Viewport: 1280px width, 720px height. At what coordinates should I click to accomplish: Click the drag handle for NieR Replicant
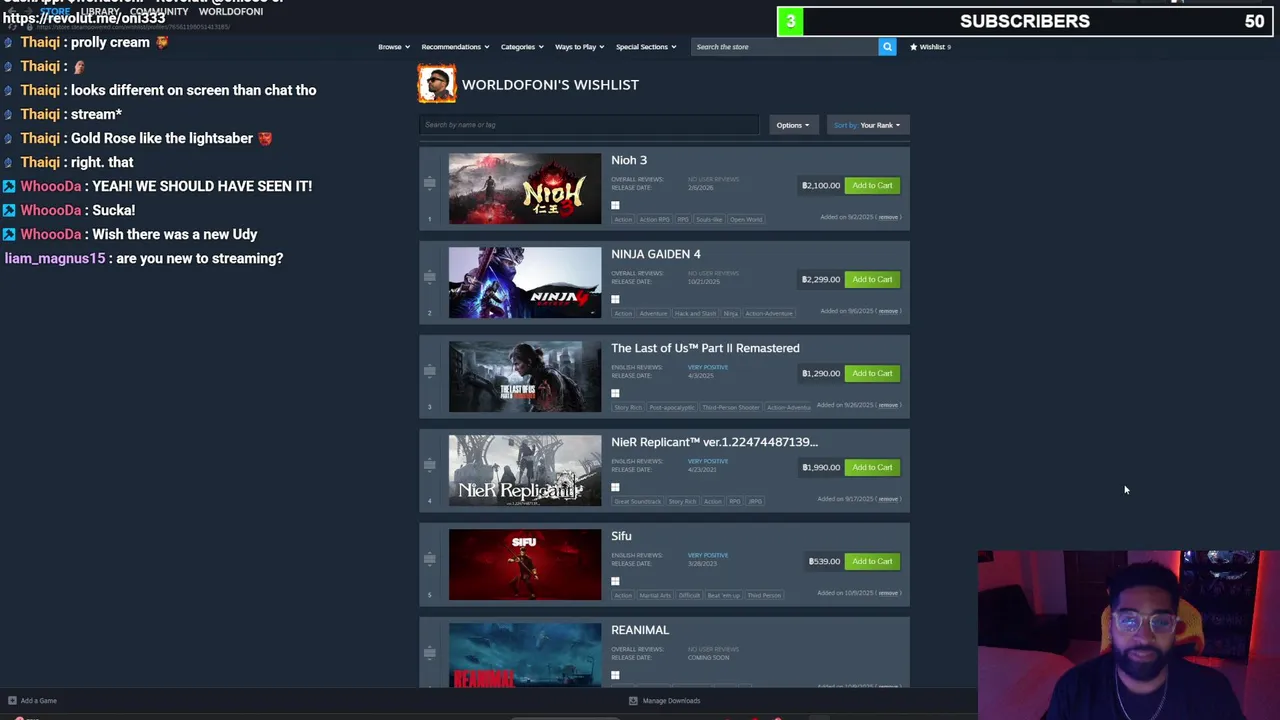[429, 465]
